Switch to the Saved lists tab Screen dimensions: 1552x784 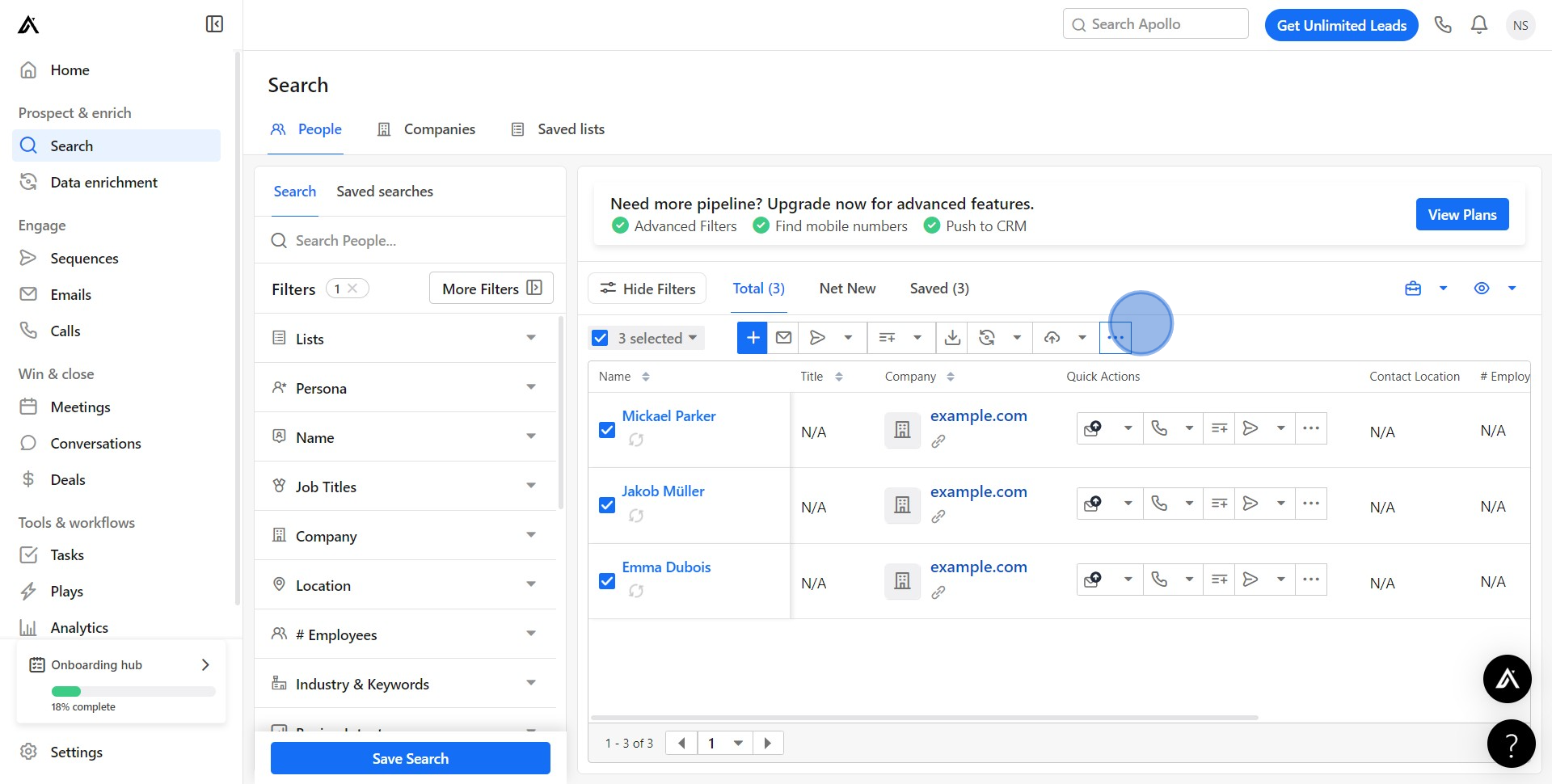[x=558, y=129]
